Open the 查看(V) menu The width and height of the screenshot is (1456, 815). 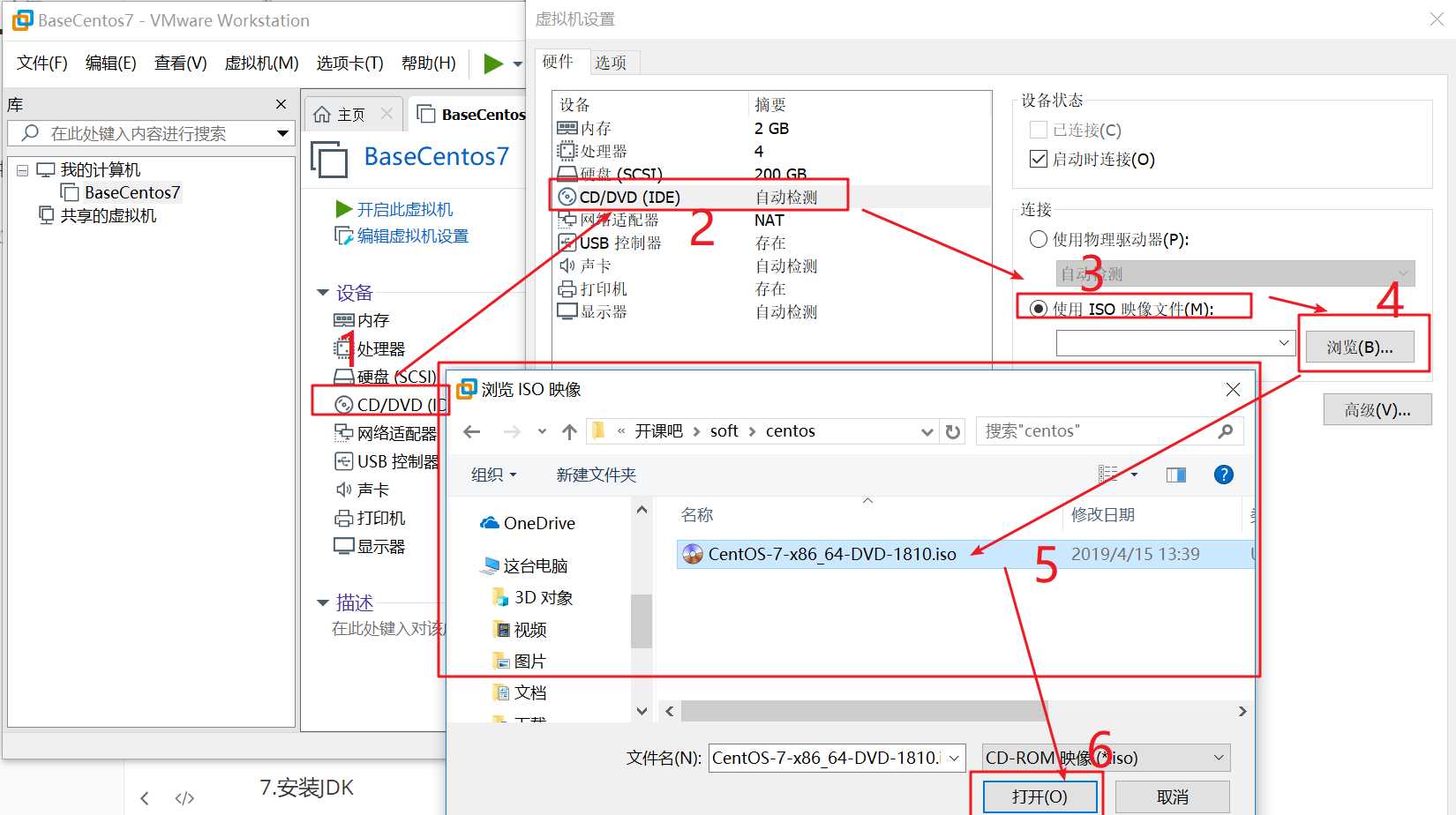pyautogui.click(x=180, y=64)
